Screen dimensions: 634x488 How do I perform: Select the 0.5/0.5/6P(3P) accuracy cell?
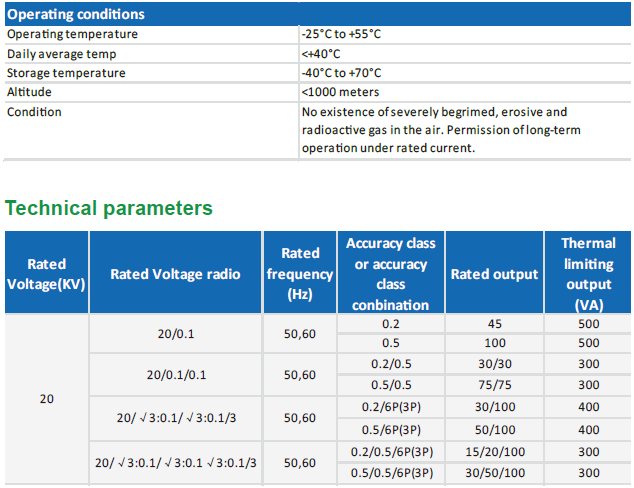pyautogui.click(x=391, y=473)
